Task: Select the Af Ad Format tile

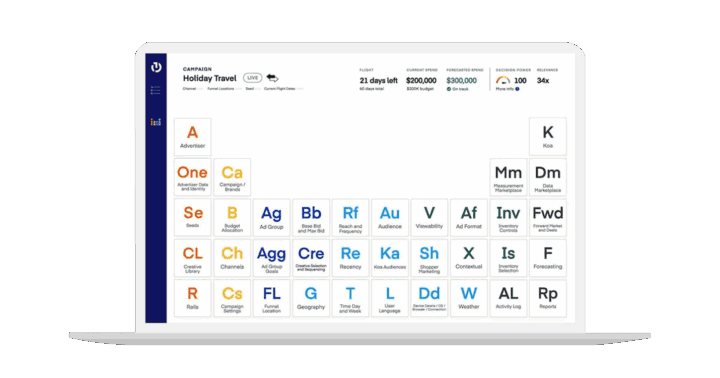Action: click(x=469, y=218)
